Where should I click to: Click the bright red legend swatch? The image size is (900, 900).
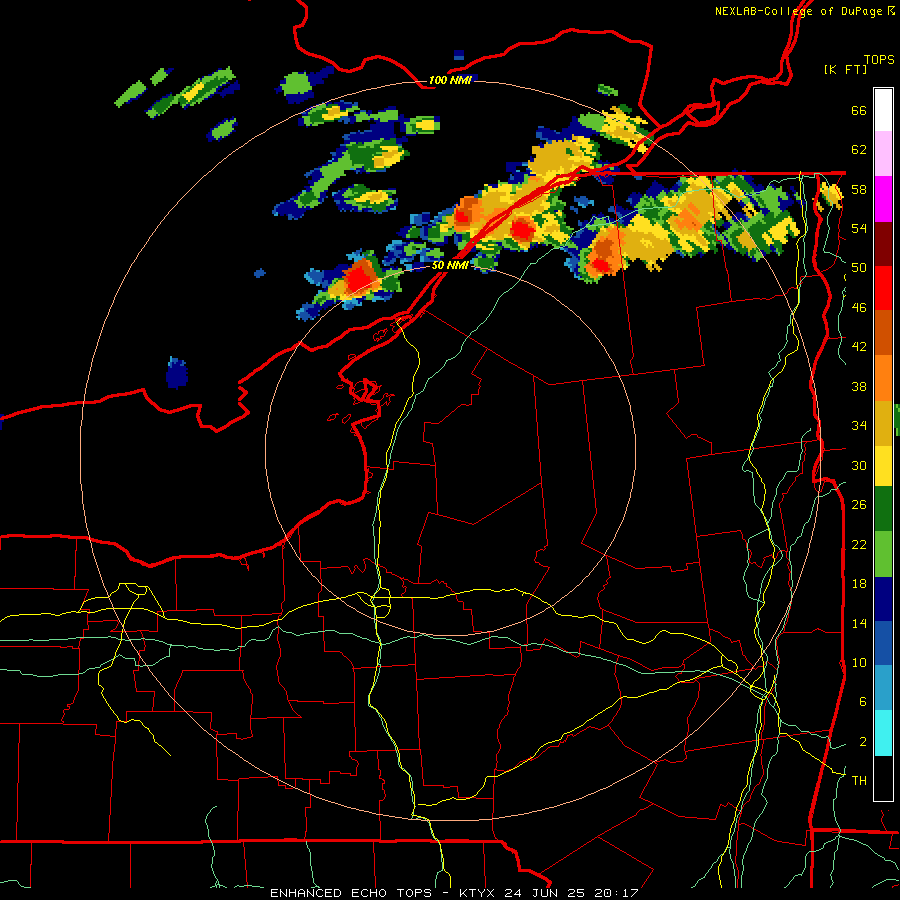pyautogui.click(x=883, y=288)
